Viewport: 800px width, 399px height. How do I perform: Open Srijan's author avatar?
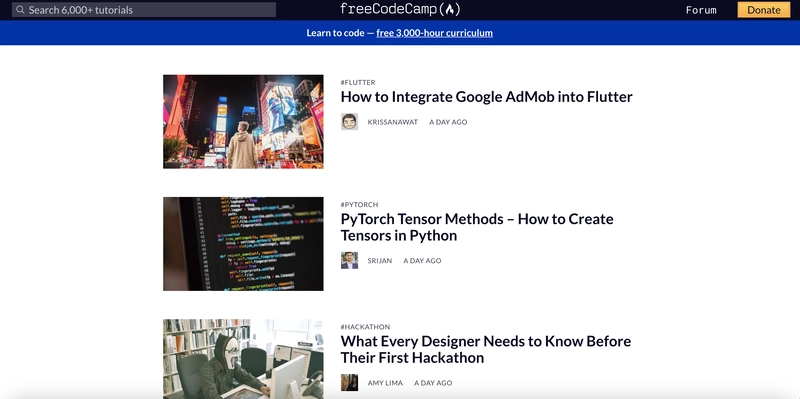[x=349, y=260]
